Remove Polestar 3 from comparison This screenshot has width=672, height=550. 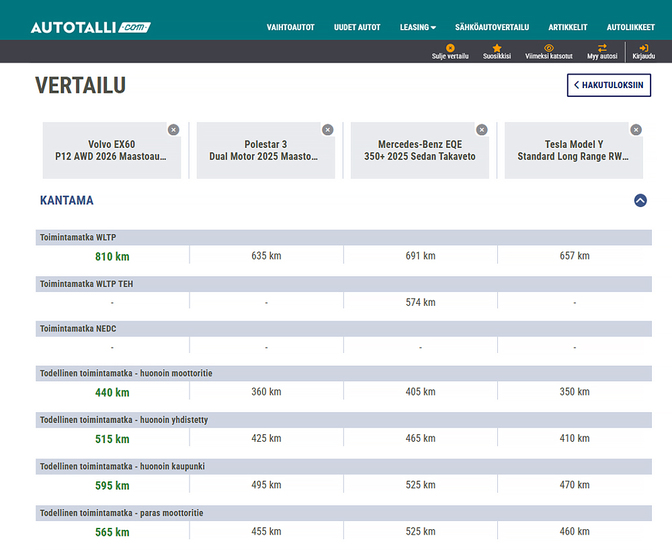pyautogui.click(x=327, y=130)
